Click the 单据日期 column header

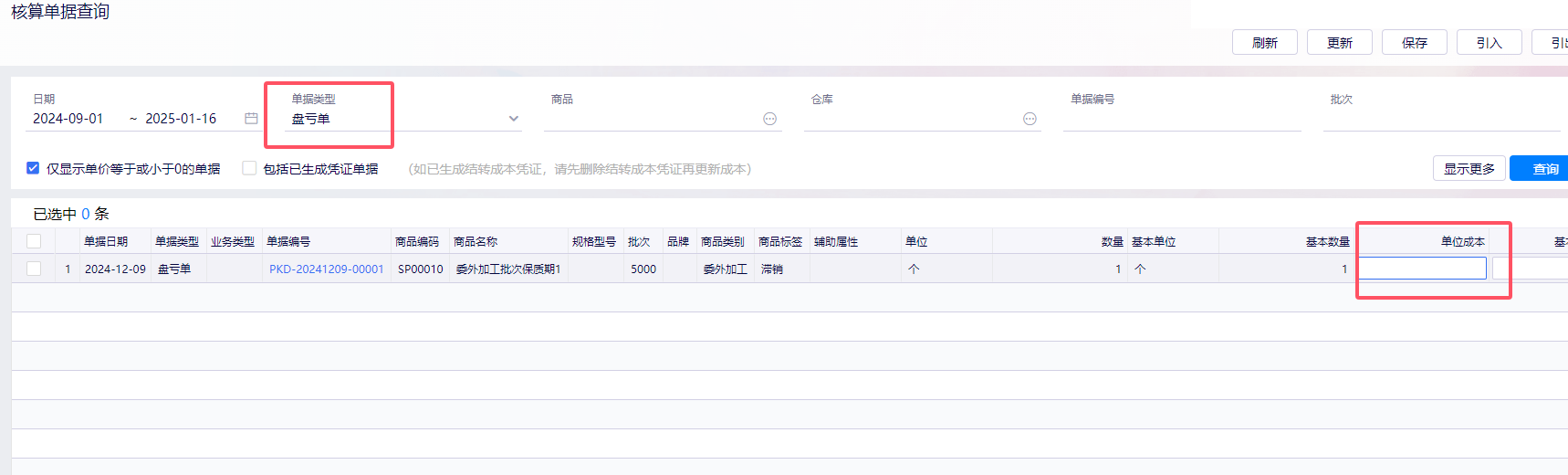pos(106,242)
